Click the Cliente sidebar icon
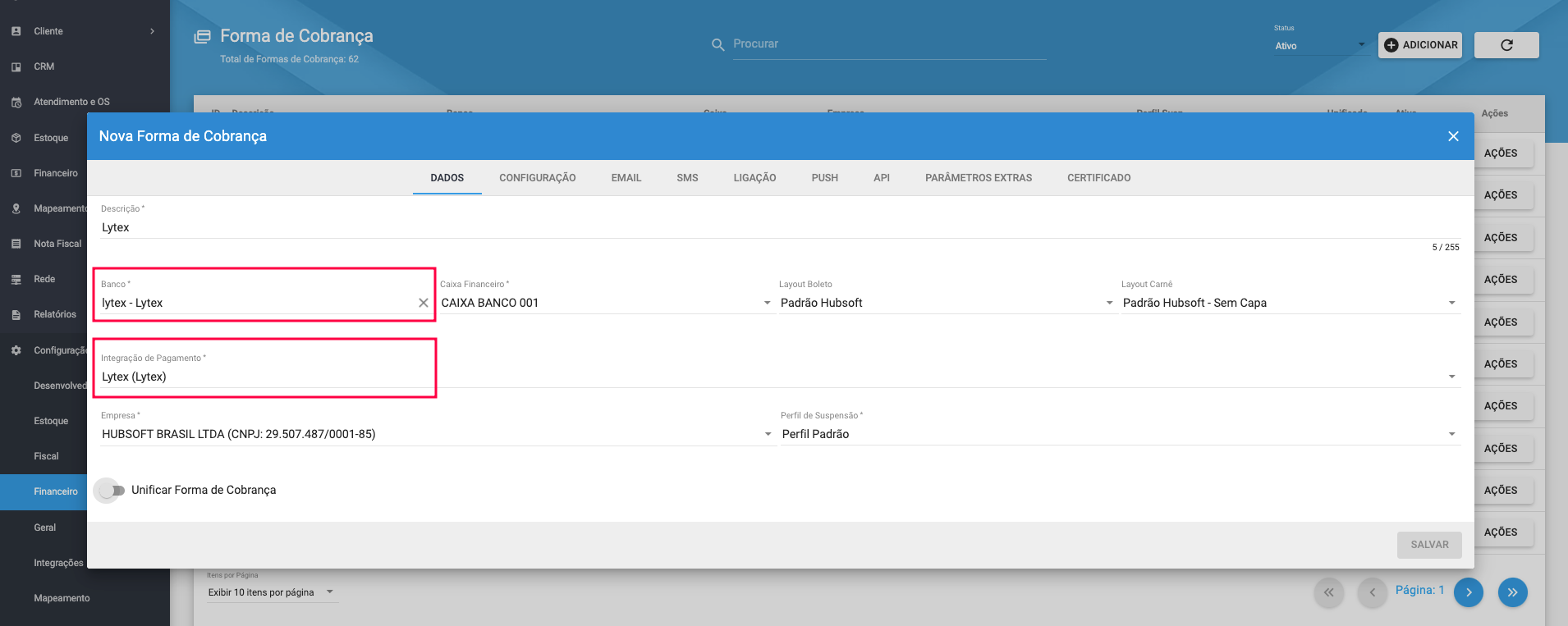1568x626 pixels. (x=16, y=31)
